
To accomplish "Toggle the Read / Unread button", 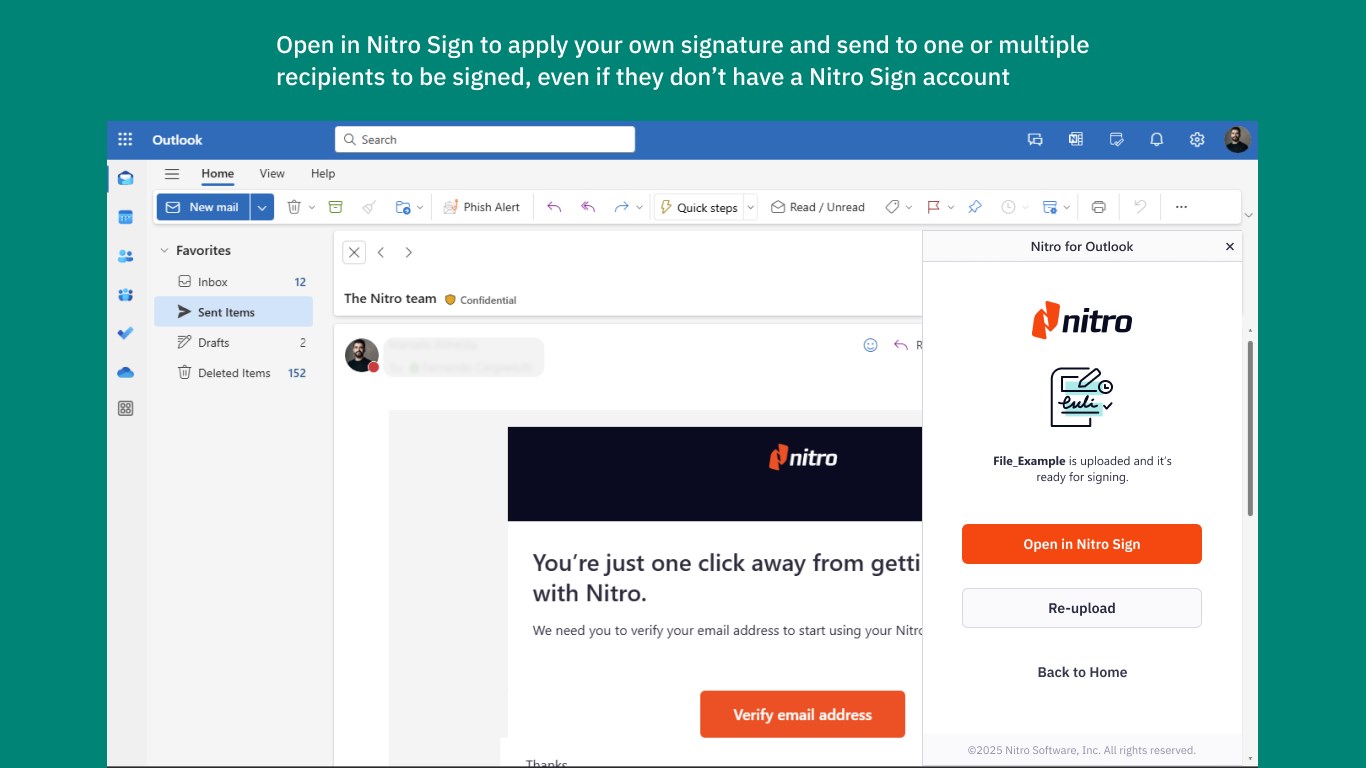I will (x=818, y=207).
